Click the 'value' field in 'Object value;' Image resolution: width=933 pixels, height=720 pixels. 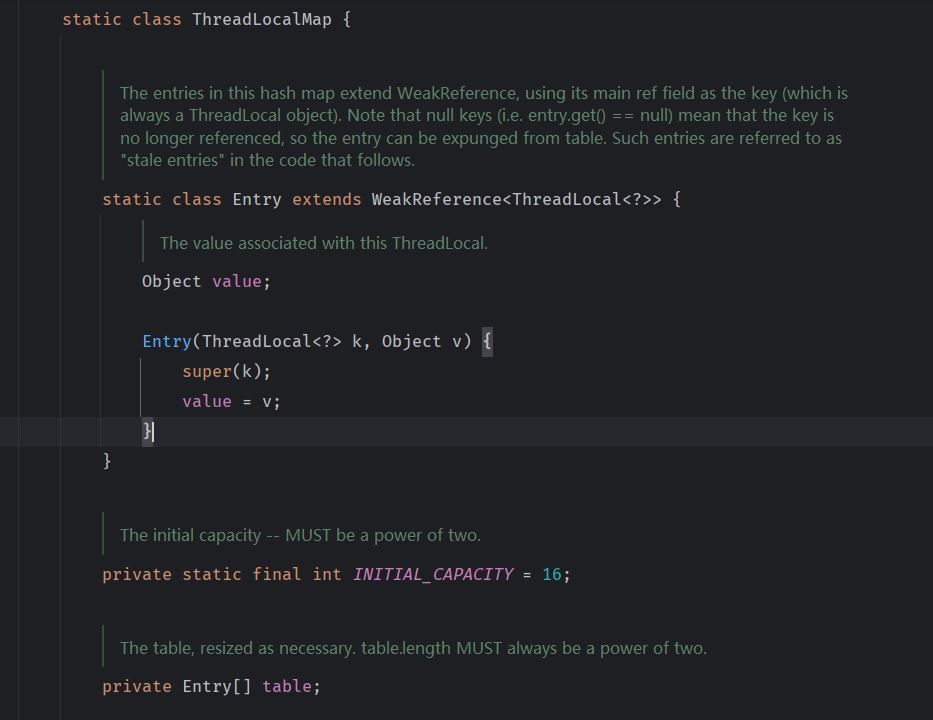point(237,281)
